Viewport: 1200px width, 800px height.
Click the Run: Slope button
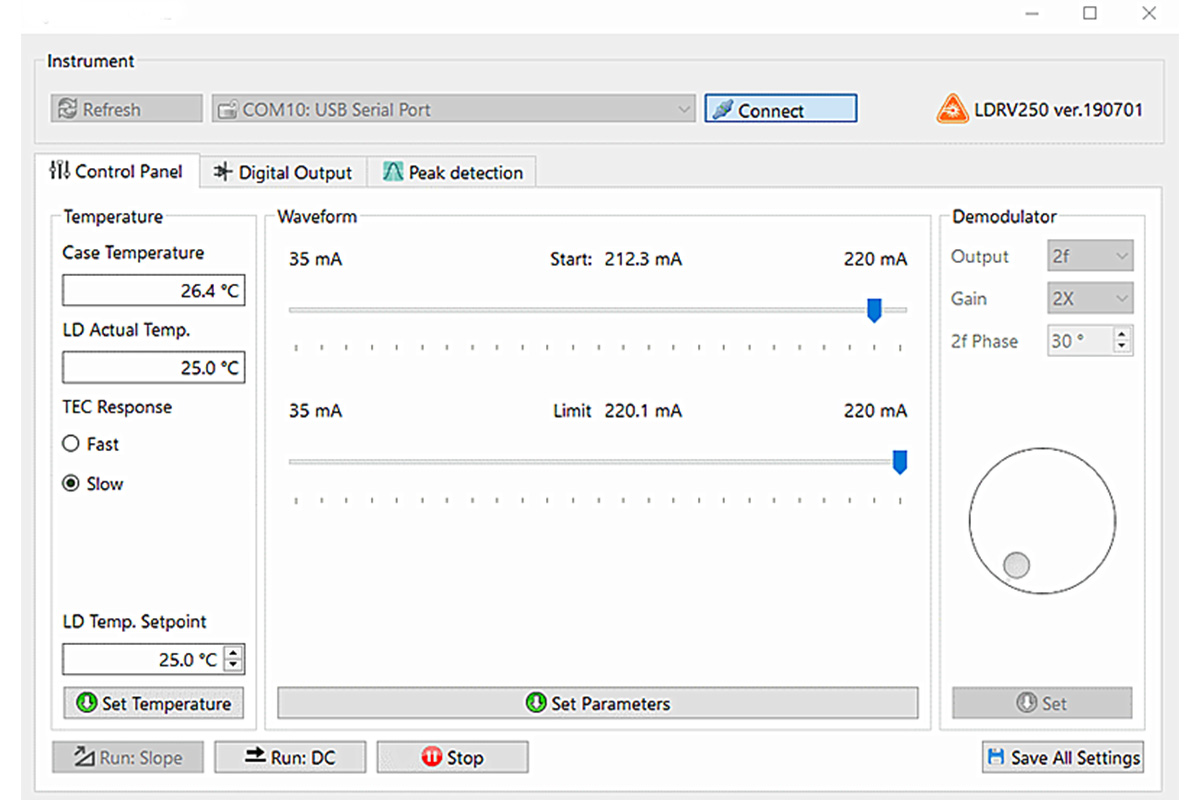[127, 758]
